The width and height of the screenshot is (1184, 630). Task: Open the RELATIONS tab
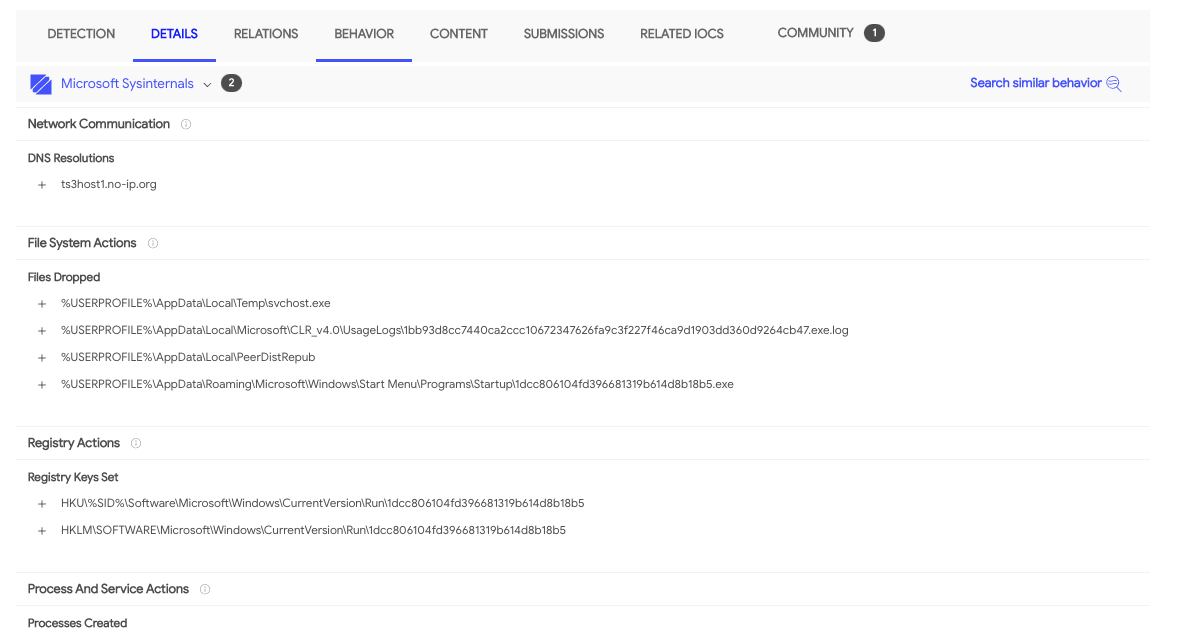(x=265, y=33)
